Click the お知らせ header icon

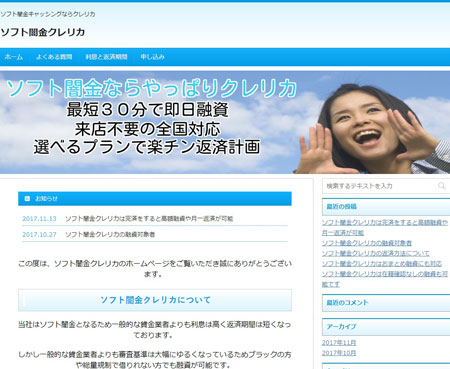tap(27, 199)
